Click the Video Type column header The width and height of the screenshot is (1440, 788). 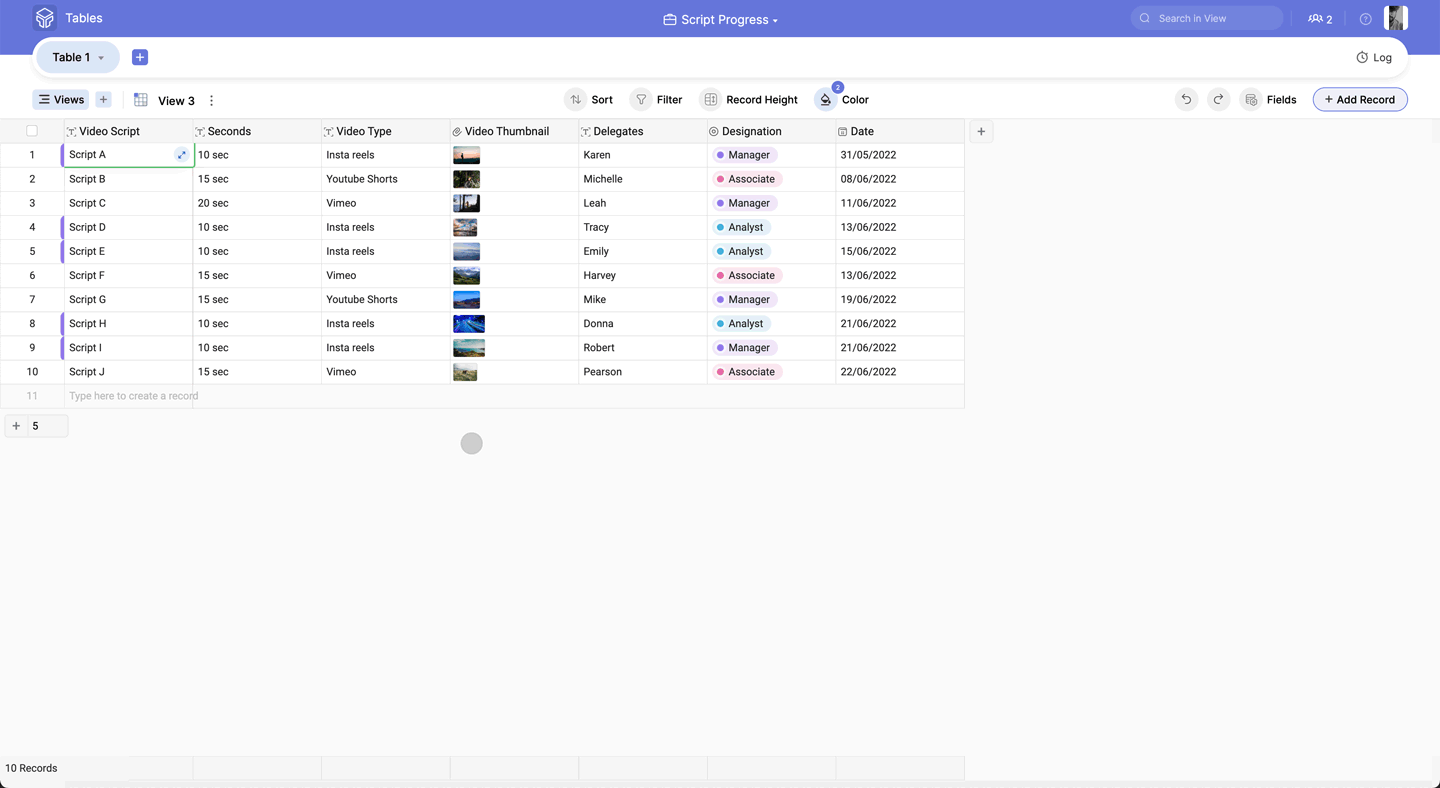(x=386, y=131)
